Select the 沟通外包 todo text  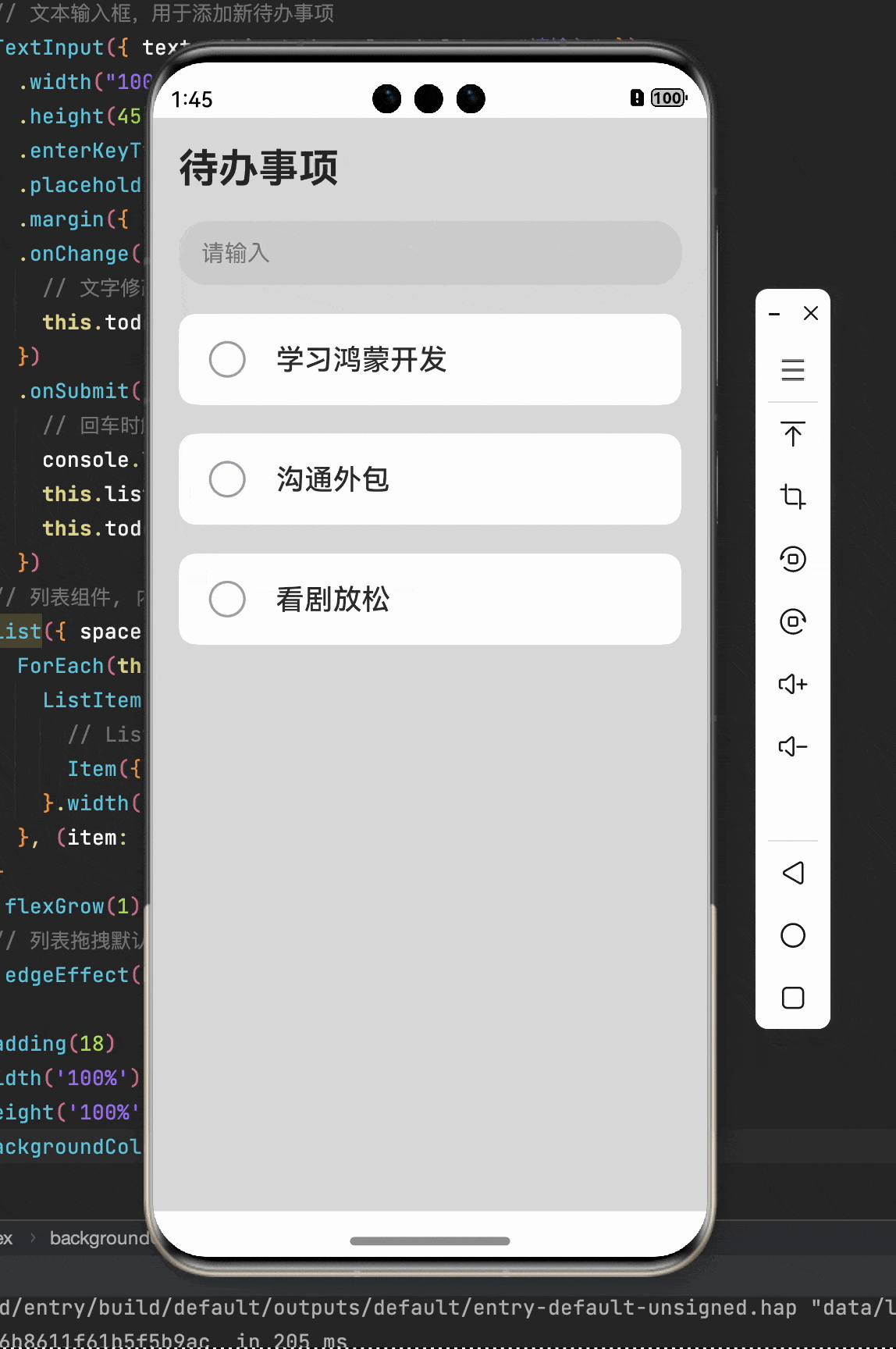[x=332, y=479]
